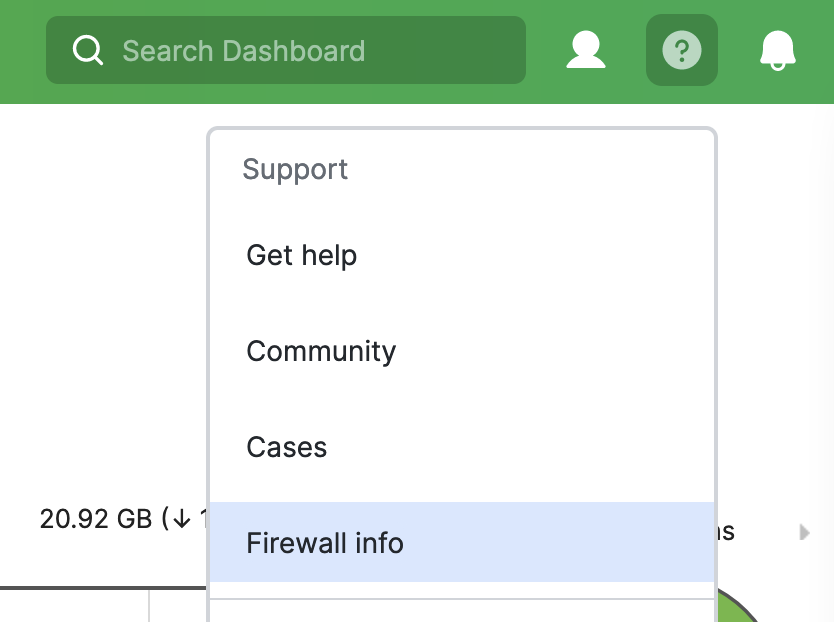Select the highlighted Firewall info entry
This screenshot has height=622, width=834.
(325, 543)
